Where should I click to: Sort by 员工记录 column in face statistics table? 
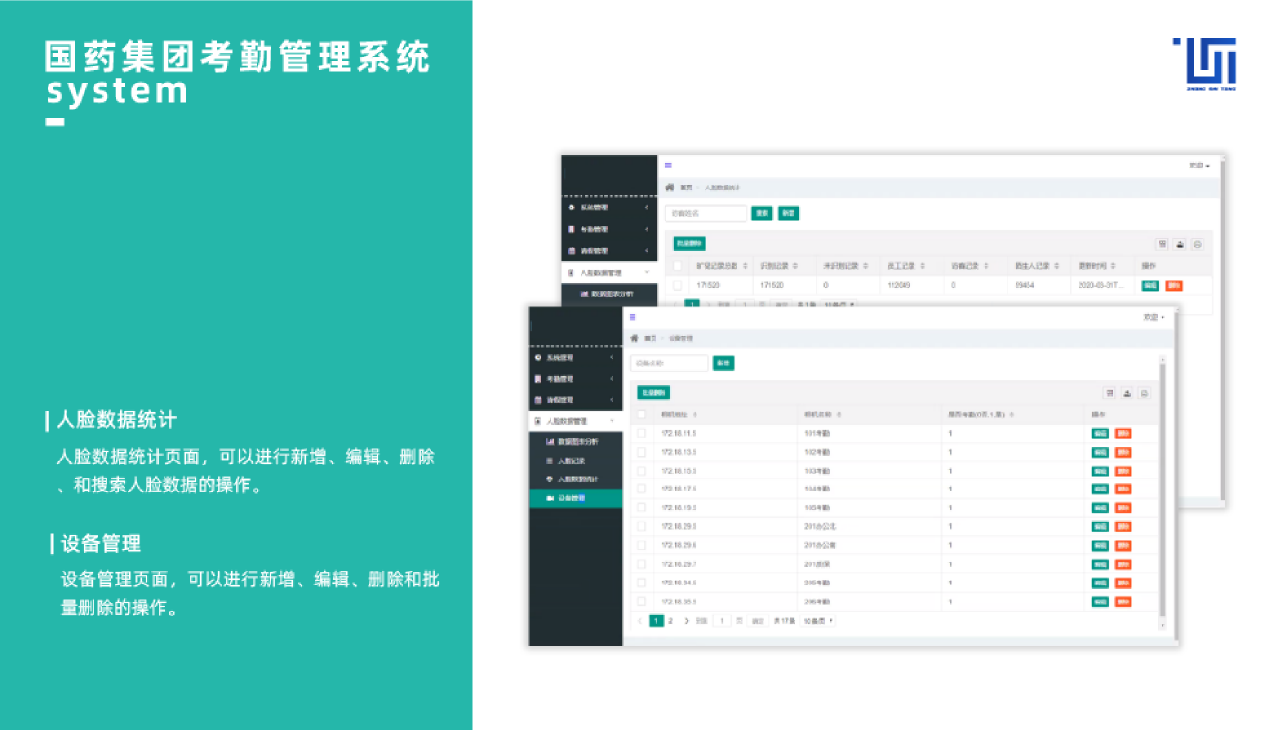click(922, 266)
